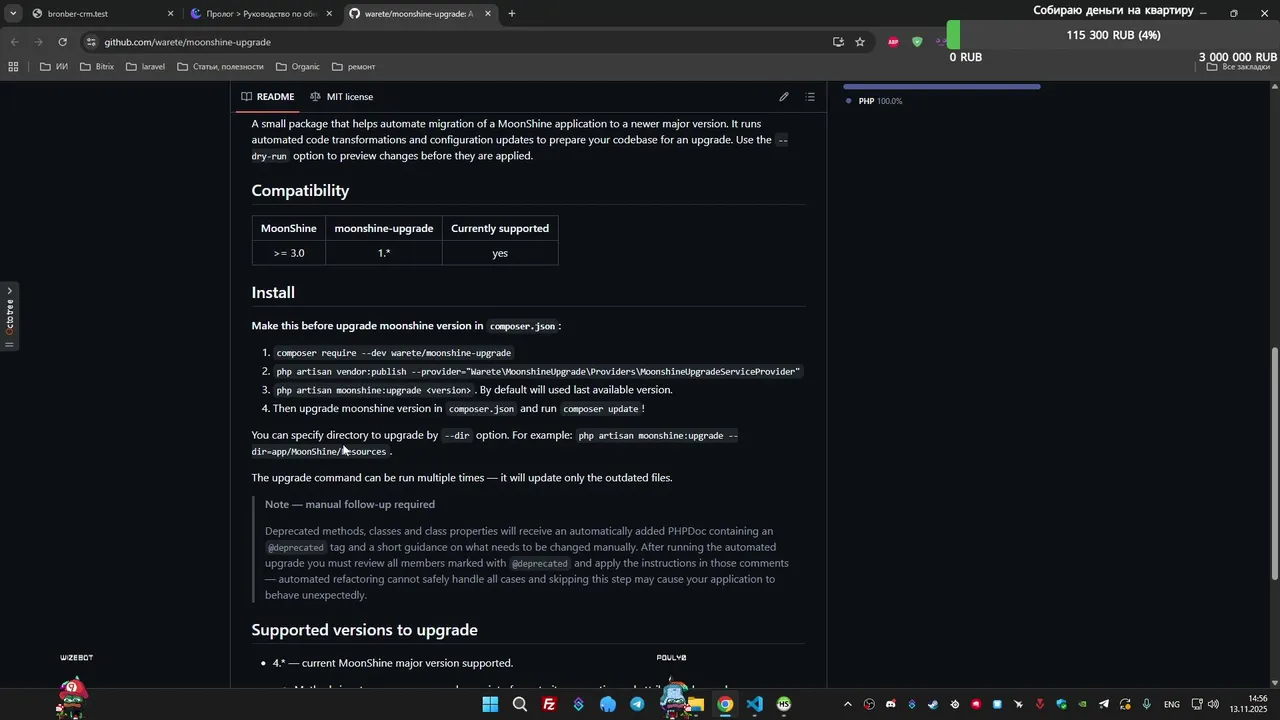Viewport: 1280px width, 720px height.
Task: Click the PHP 100.0% language link
Action: point(873,101)
